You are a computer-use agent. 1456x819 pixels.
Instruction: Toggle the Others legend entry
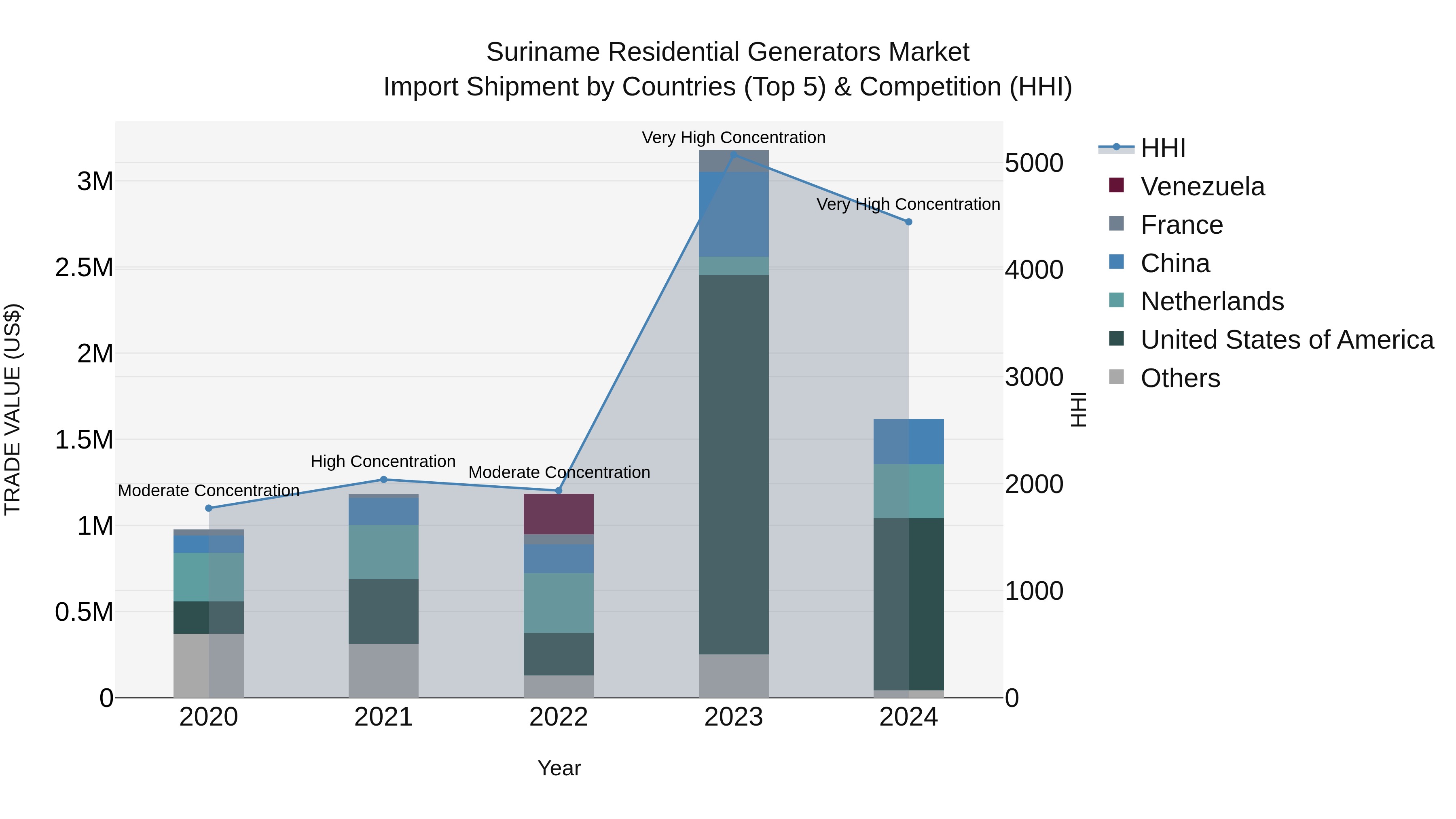click(1164, 378)
